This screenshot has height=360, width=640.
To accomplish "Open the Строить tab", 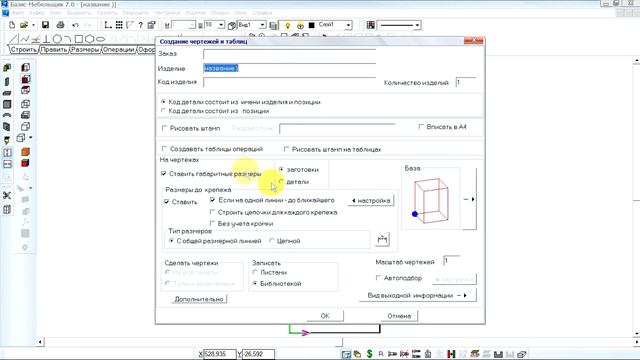I will click(x=24, y=49).
